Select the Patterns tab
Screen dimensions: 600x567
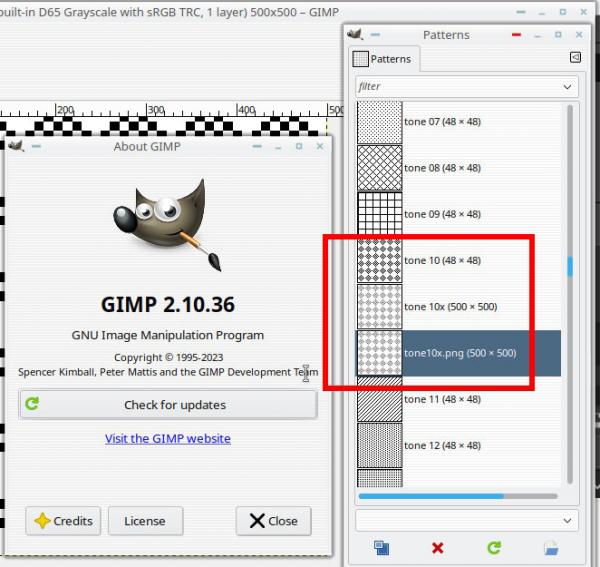coord(385,59)
